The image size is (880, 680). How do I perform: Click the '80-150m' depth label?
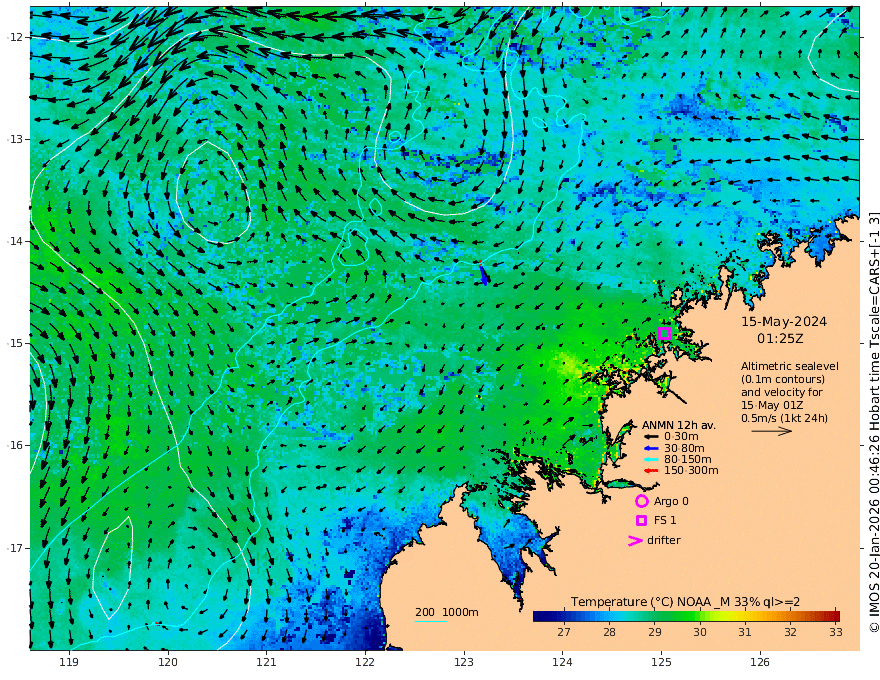click(688, 459)
